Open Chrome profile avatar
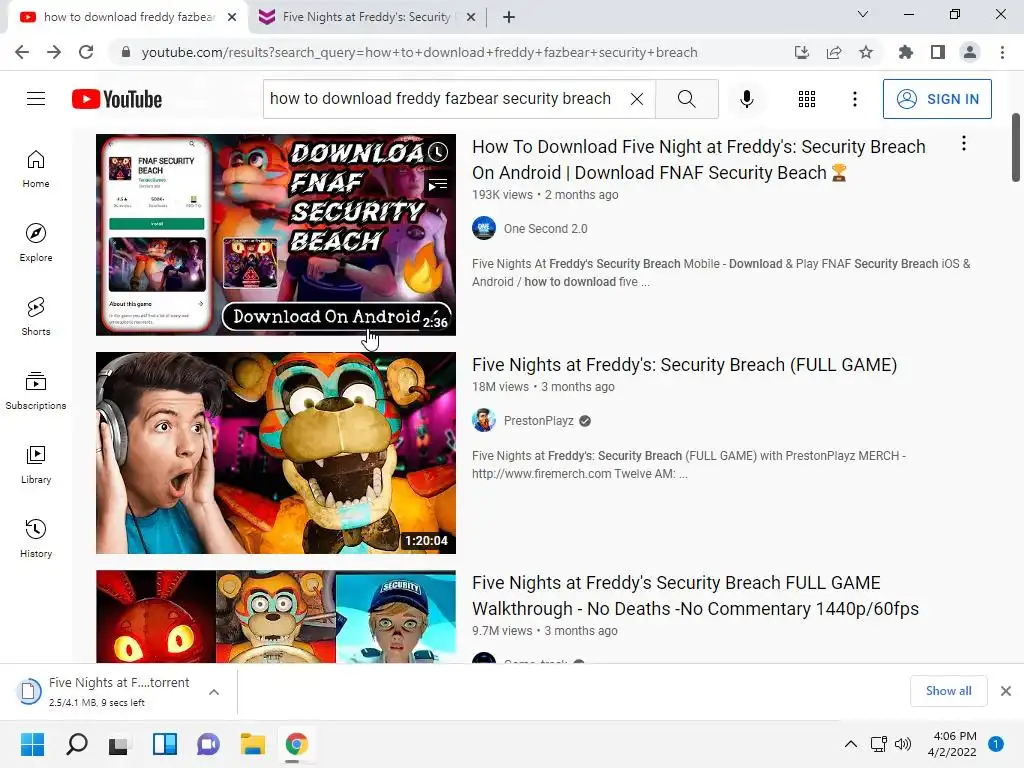Screen dimensions: 1024x768 coord(970,52)
